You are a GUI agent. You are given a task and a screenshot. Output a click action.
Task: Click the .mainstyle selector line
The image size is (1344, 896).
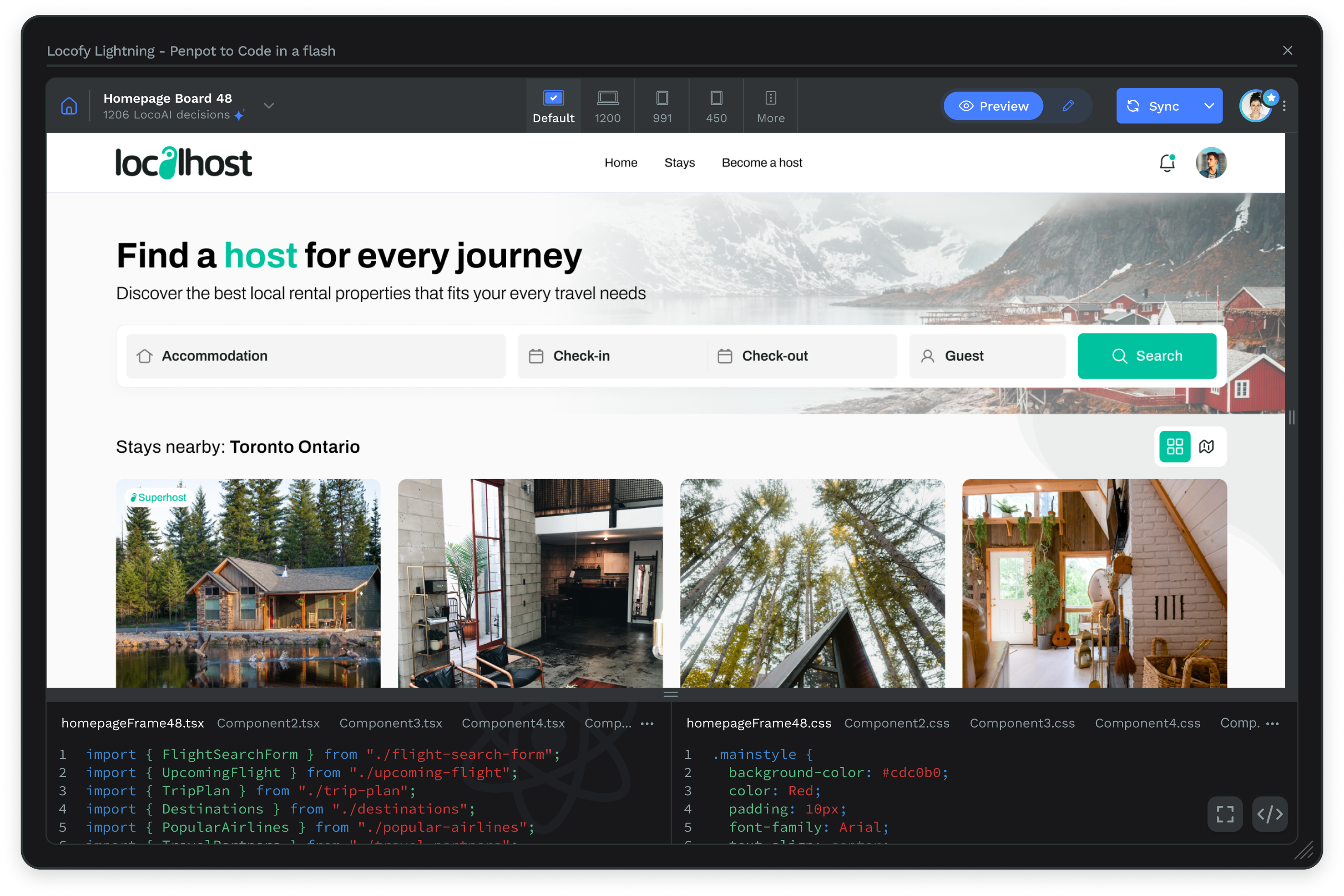point(762,755)
